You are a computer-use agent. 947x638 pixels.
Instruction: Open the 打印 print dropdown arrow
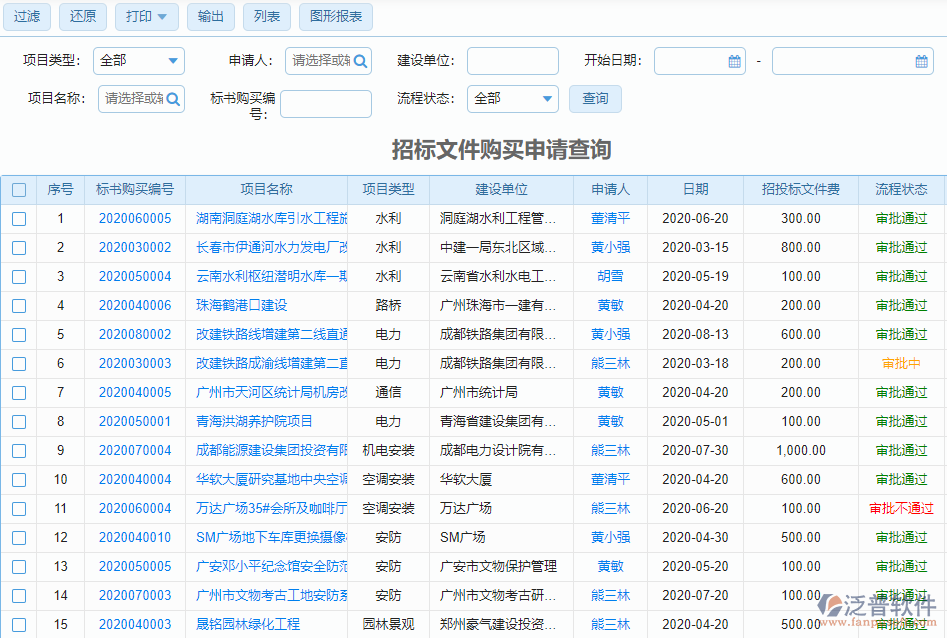163,17
